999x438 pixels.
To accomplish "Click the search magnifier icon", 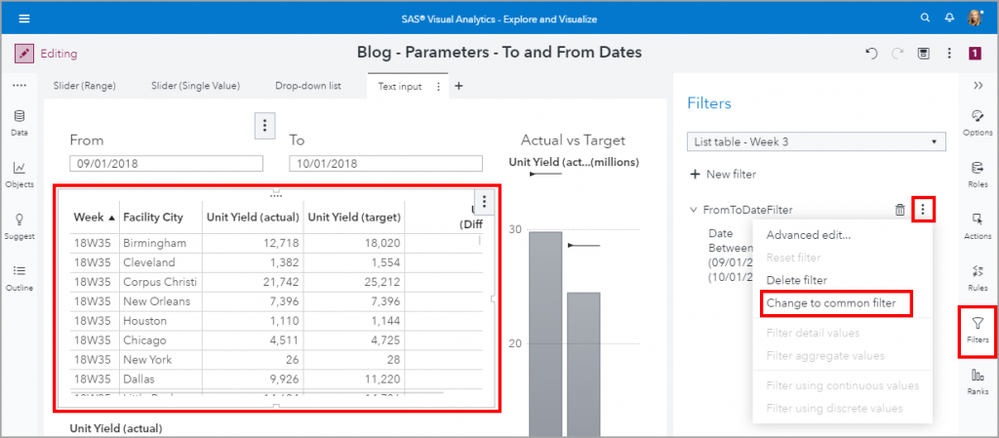I will [924, 18].
